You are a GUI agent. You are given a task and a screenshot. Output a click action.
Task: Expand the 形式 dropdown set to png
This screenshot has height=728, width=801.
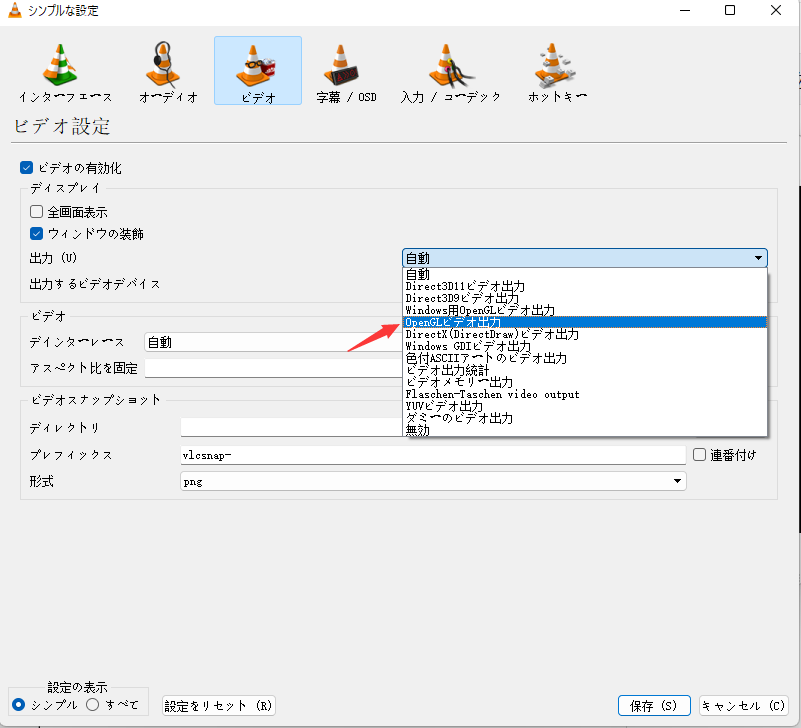(432, 482)
